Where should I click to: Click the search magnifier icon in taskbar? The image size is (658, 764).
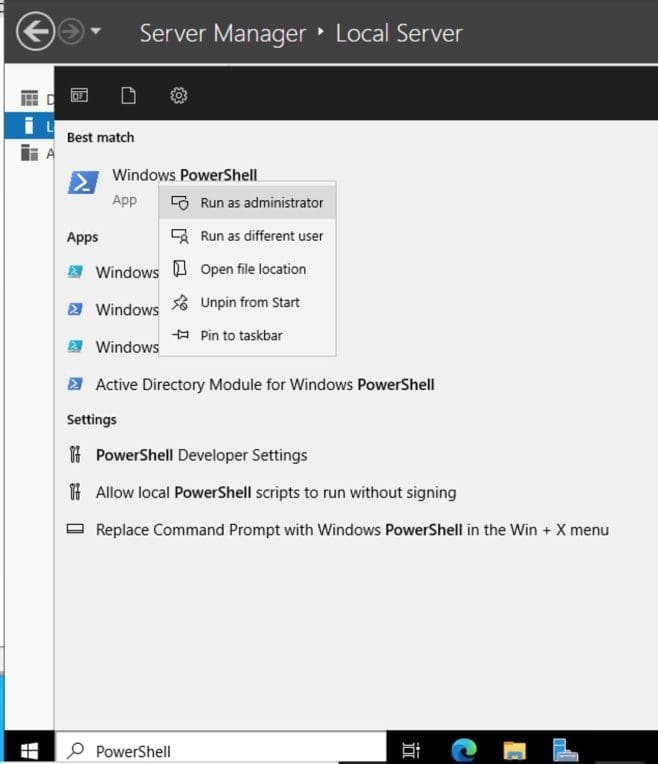click(x=76, y=750)
